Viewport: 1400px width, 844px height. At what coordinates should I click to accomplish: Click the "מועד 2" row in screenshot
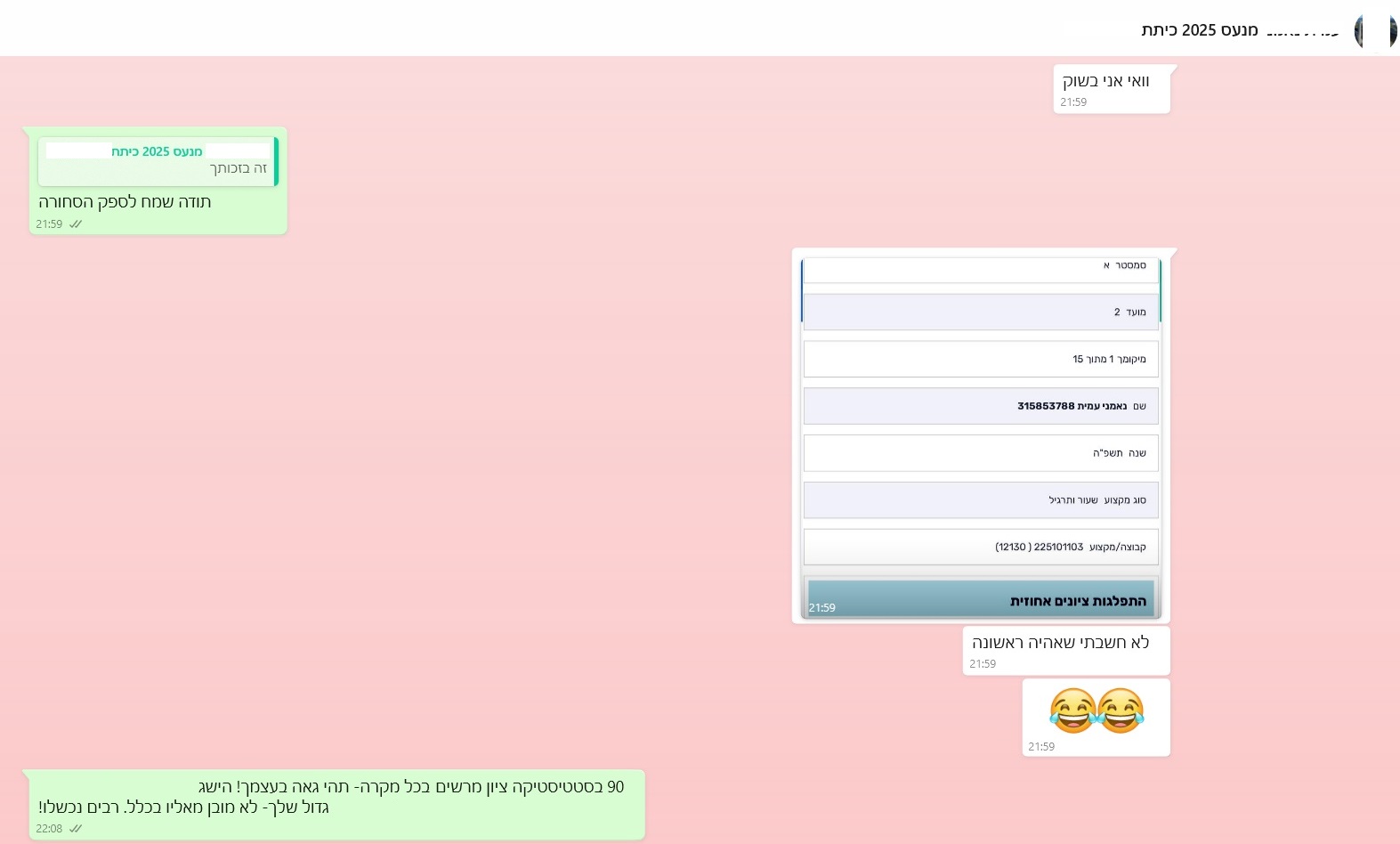pos(981,312)
